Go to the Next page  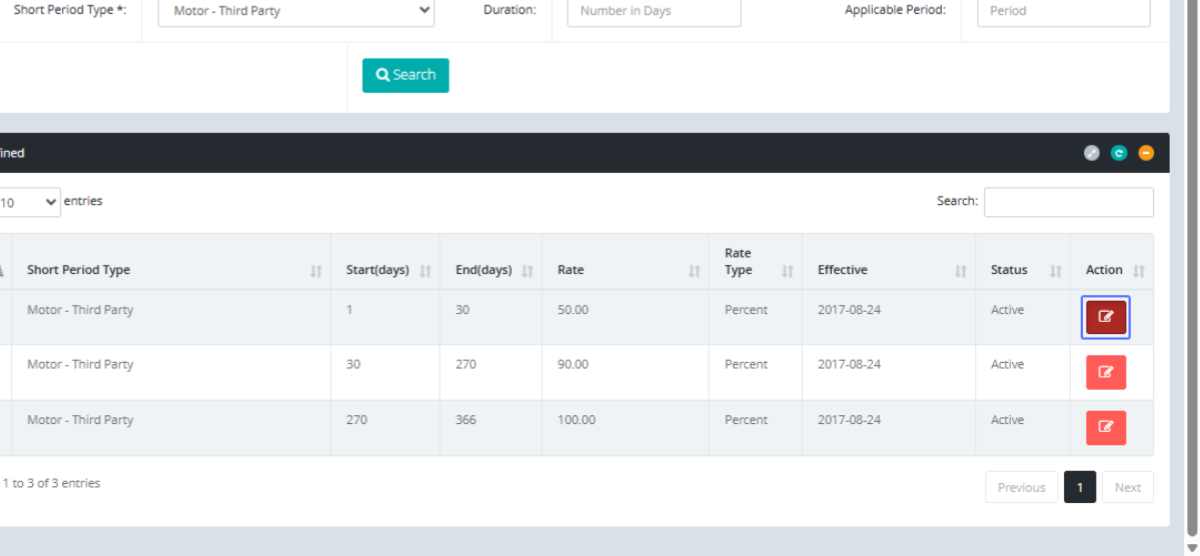pos(1127,487)
